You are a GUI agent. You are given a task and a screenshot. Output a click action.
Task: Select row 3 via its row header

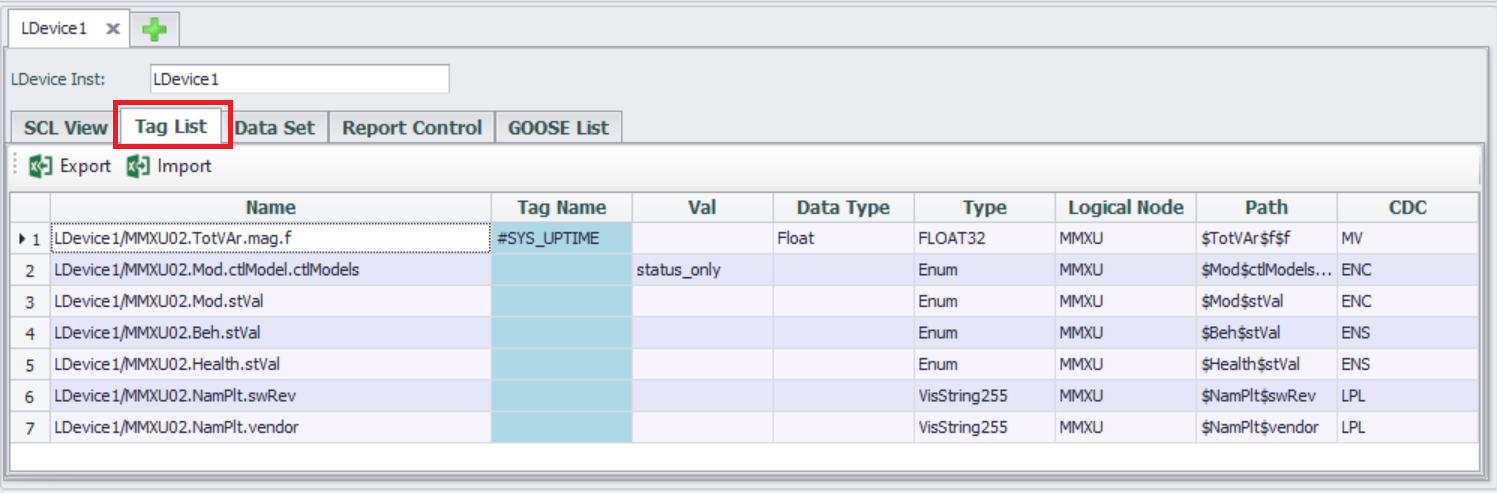30,302
